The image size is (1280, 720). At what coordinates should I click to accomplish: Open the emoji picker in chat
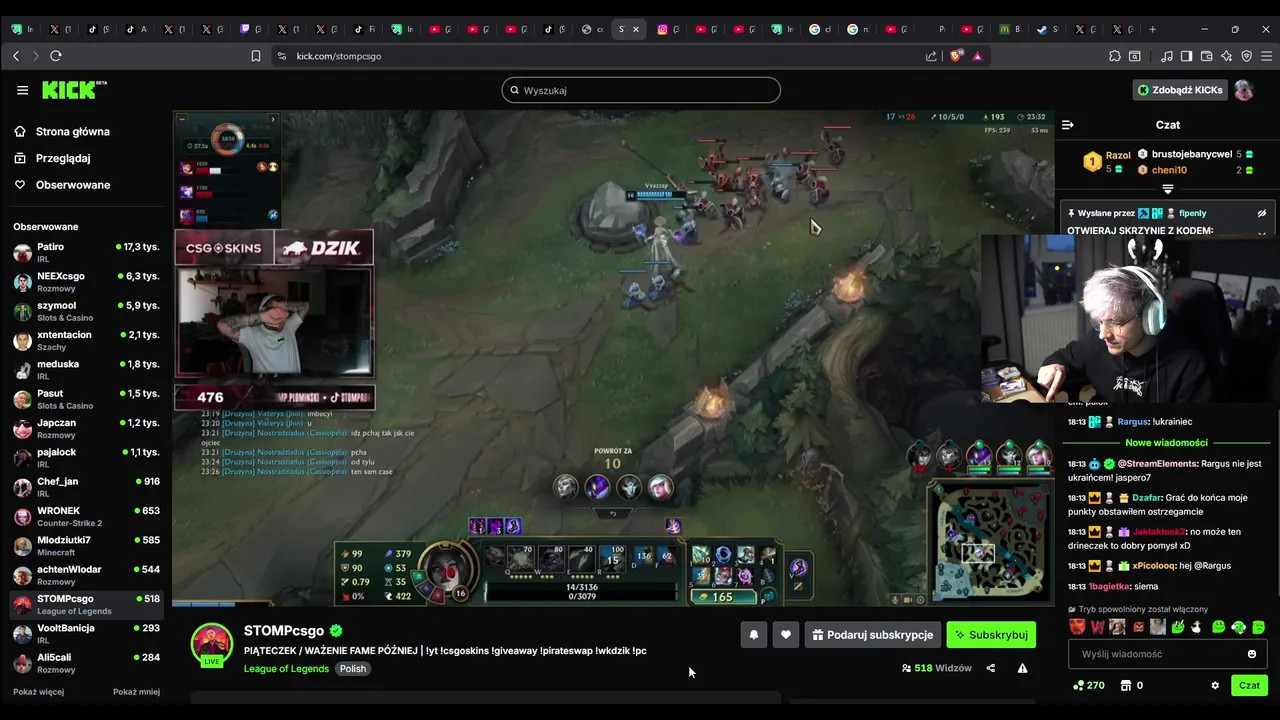click(x=1252, y=654)
